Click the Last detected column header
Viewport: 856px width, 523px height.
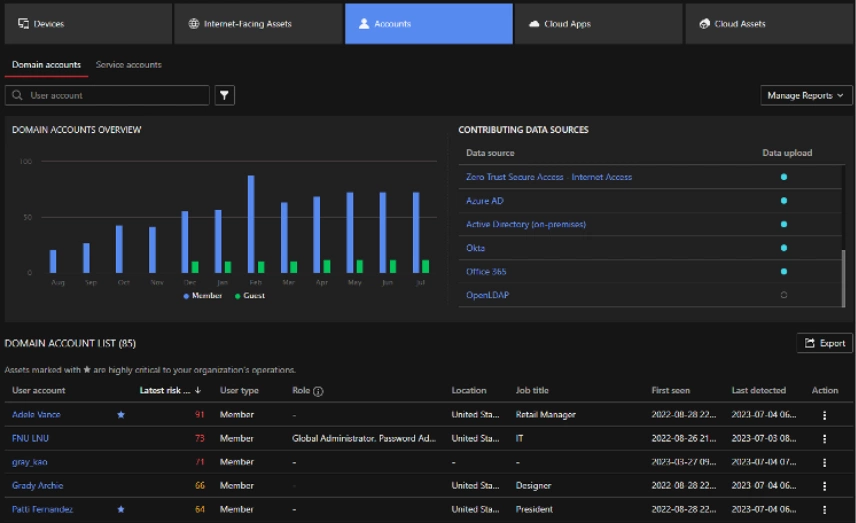pyautogui.click(x=758, y=390)
